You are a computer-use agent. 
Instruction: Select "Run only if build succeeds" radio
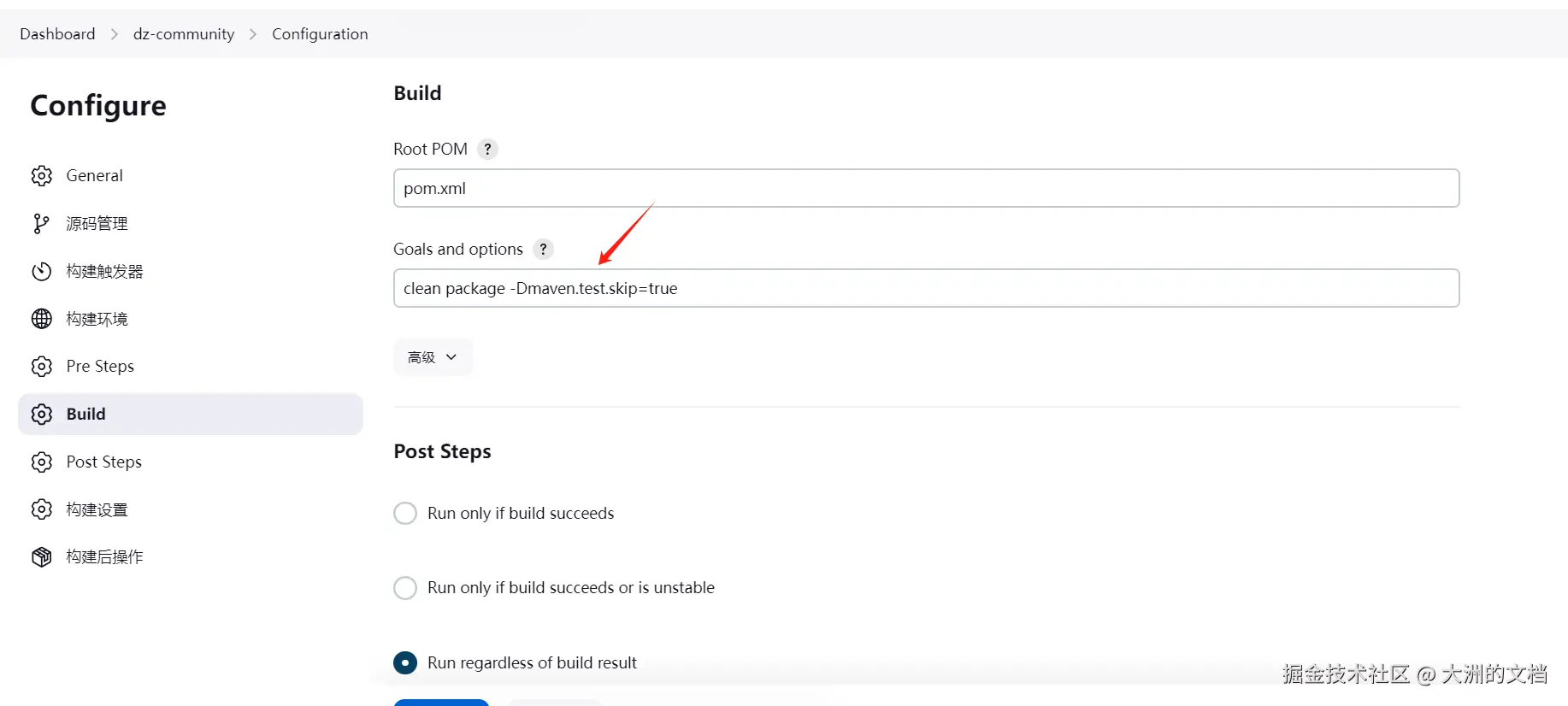click(x=405, y=514)
